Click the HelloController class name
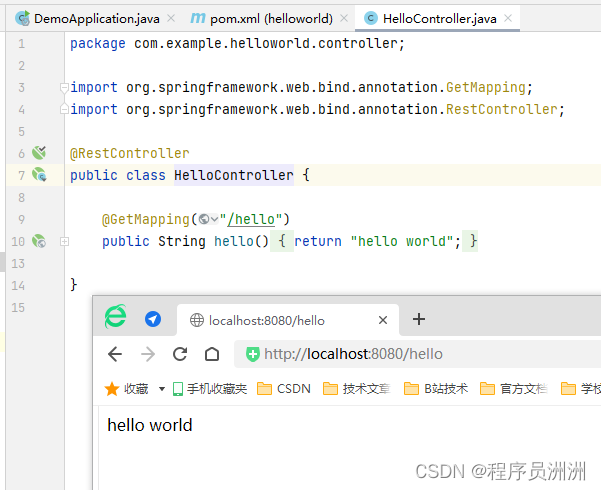Viewport: 601px width, 490px height. (234, 175)
